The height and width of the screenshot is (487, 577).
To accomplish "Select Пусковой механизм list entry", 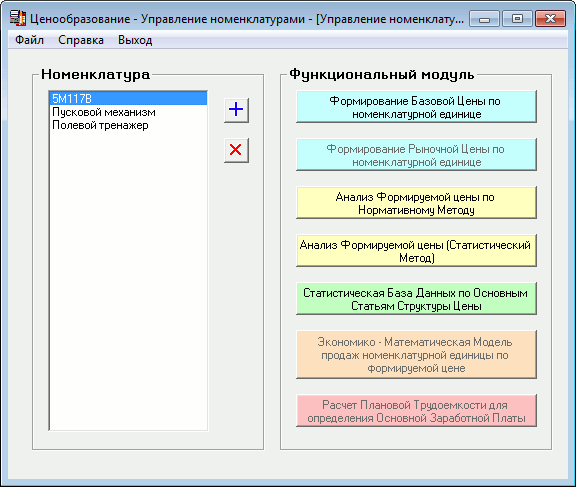I will click(x=128, y=112).
